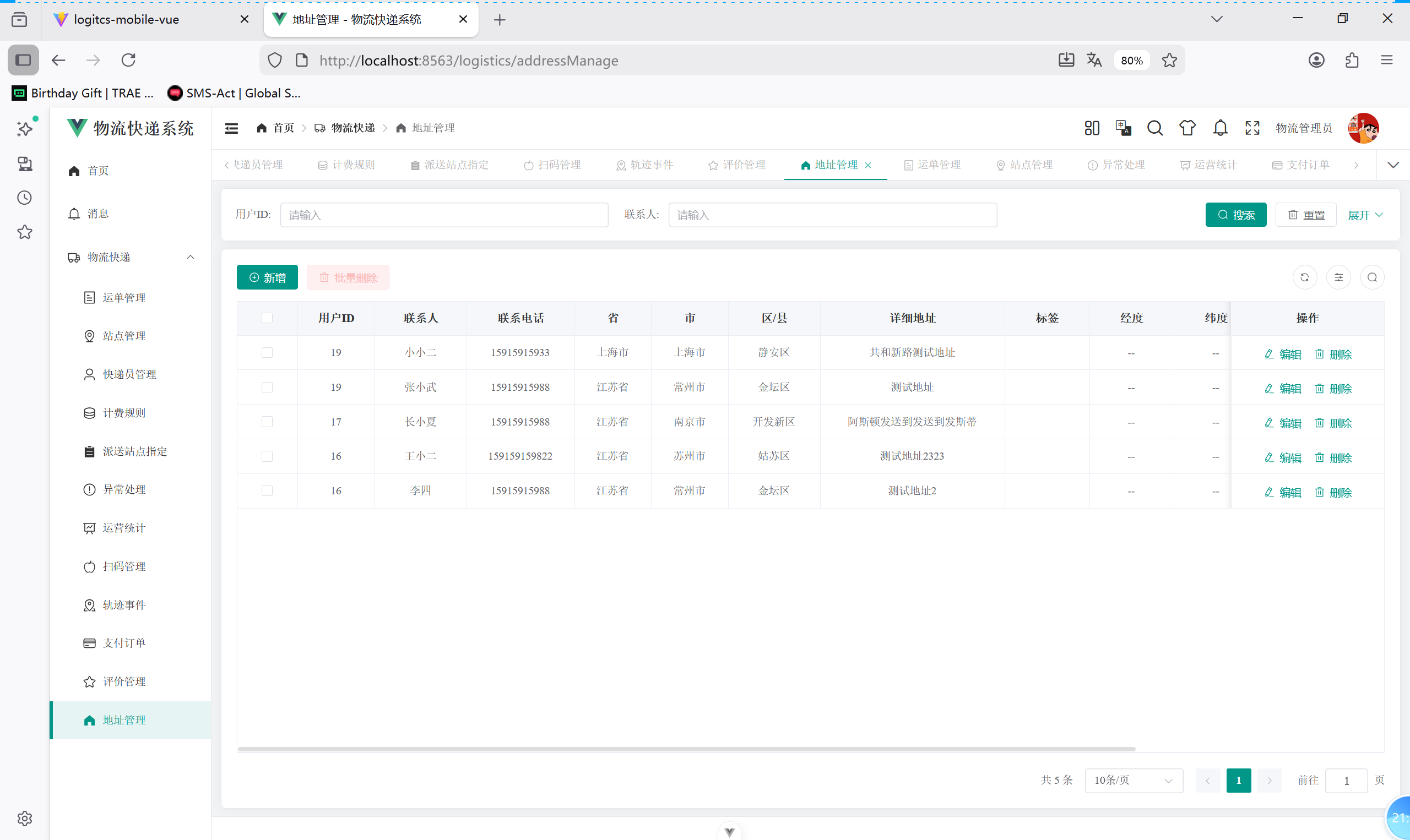Toggle fullscreen mode icon in header
This screenshot has width=1410, height=840.
[1252, 128]
